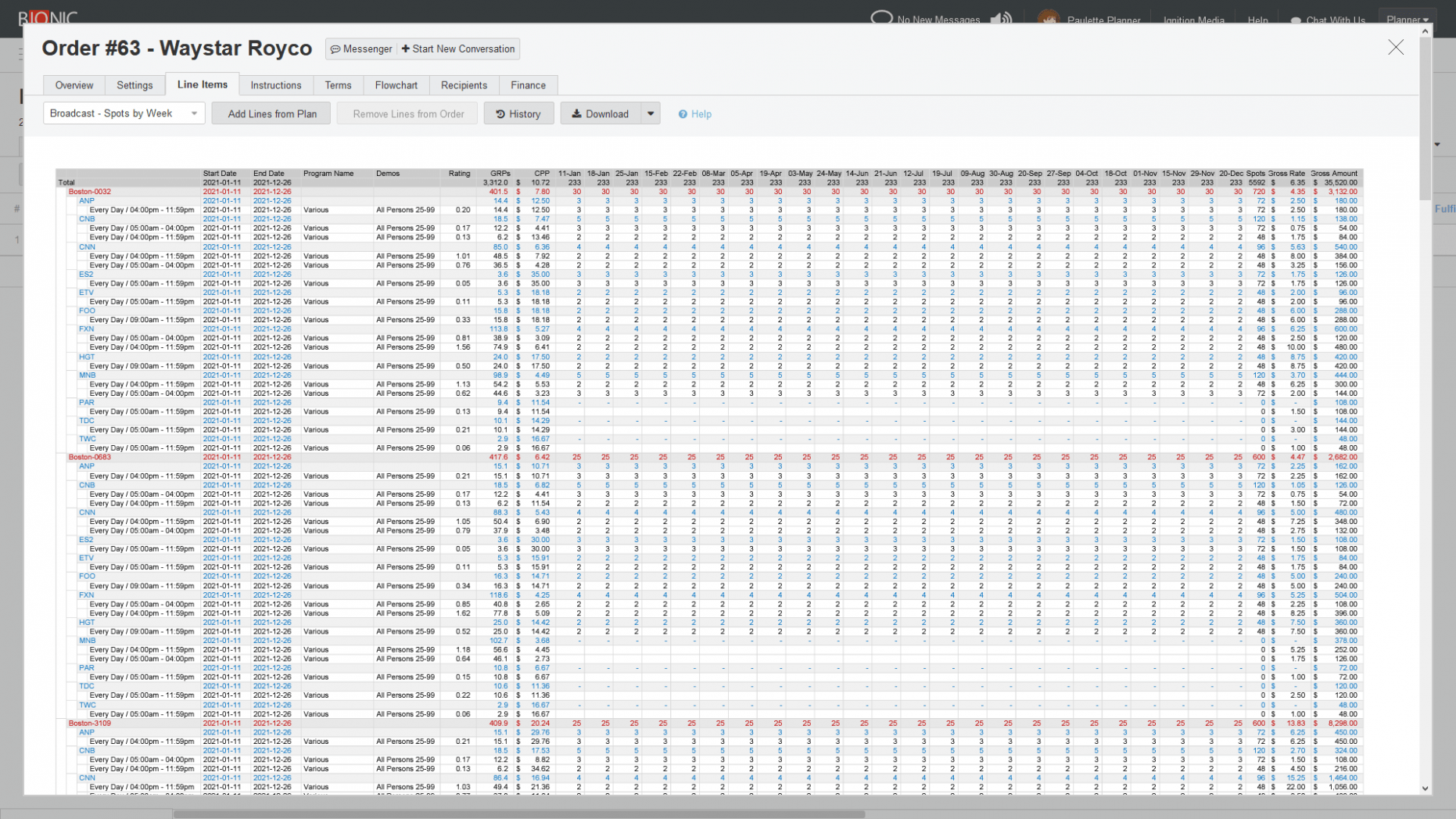Viewport: 1456px width, 819px height.
Task: Open the Terms tab
Action: coord(338,85)
